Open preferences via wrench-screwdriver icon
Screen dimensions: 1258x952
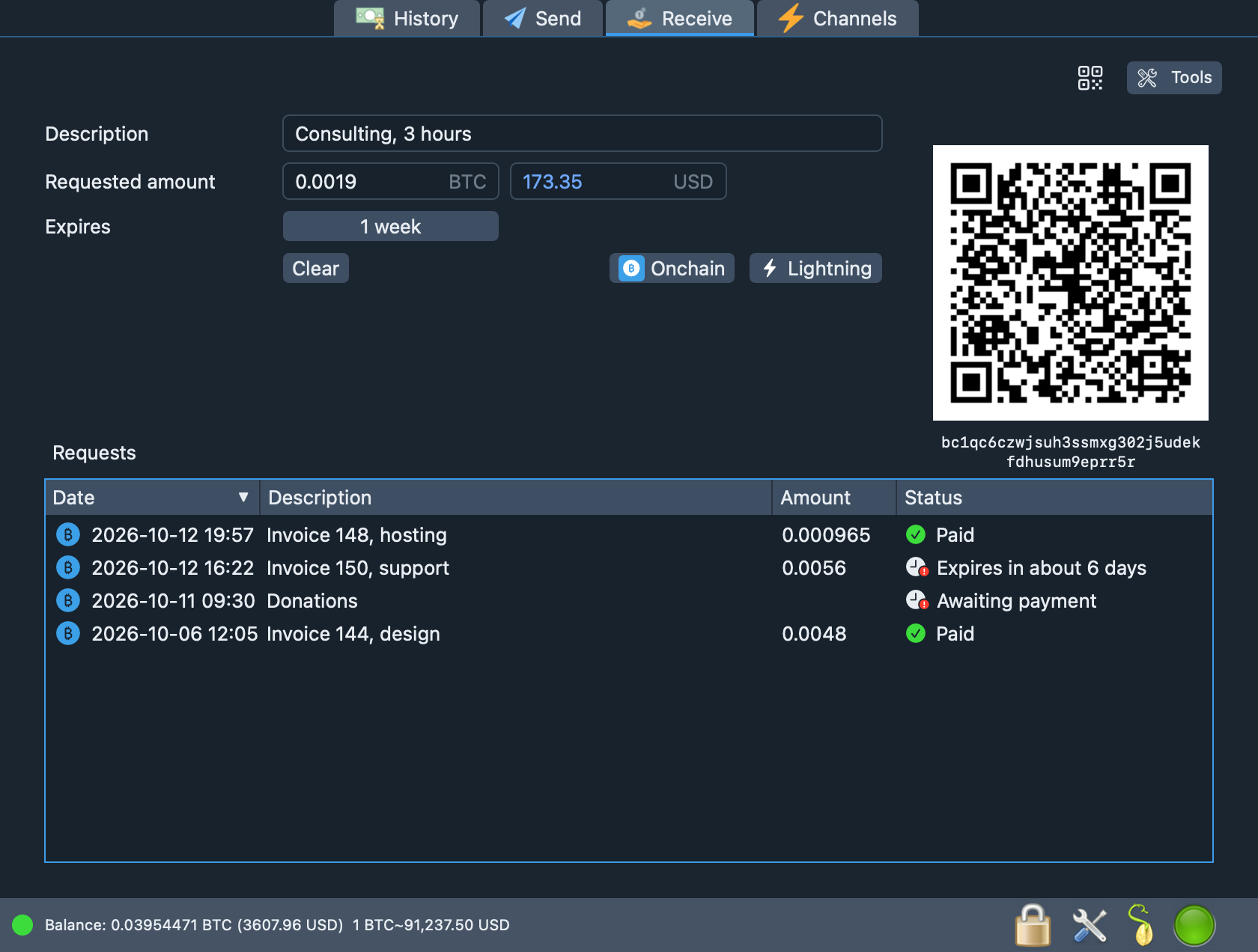pyautogui.click(x=1090, y=925)
